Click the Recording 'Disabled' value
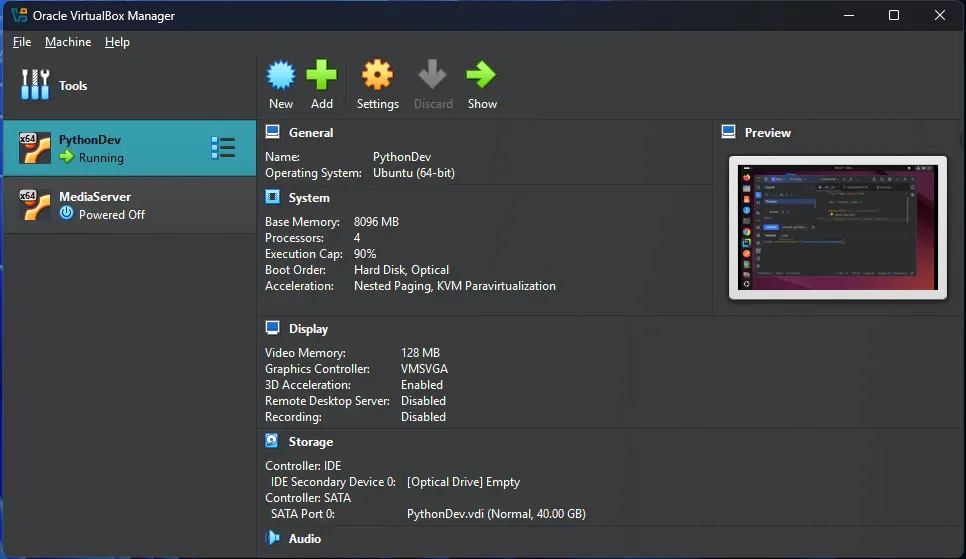Screen dimensions: 966x559 (423, 417)
